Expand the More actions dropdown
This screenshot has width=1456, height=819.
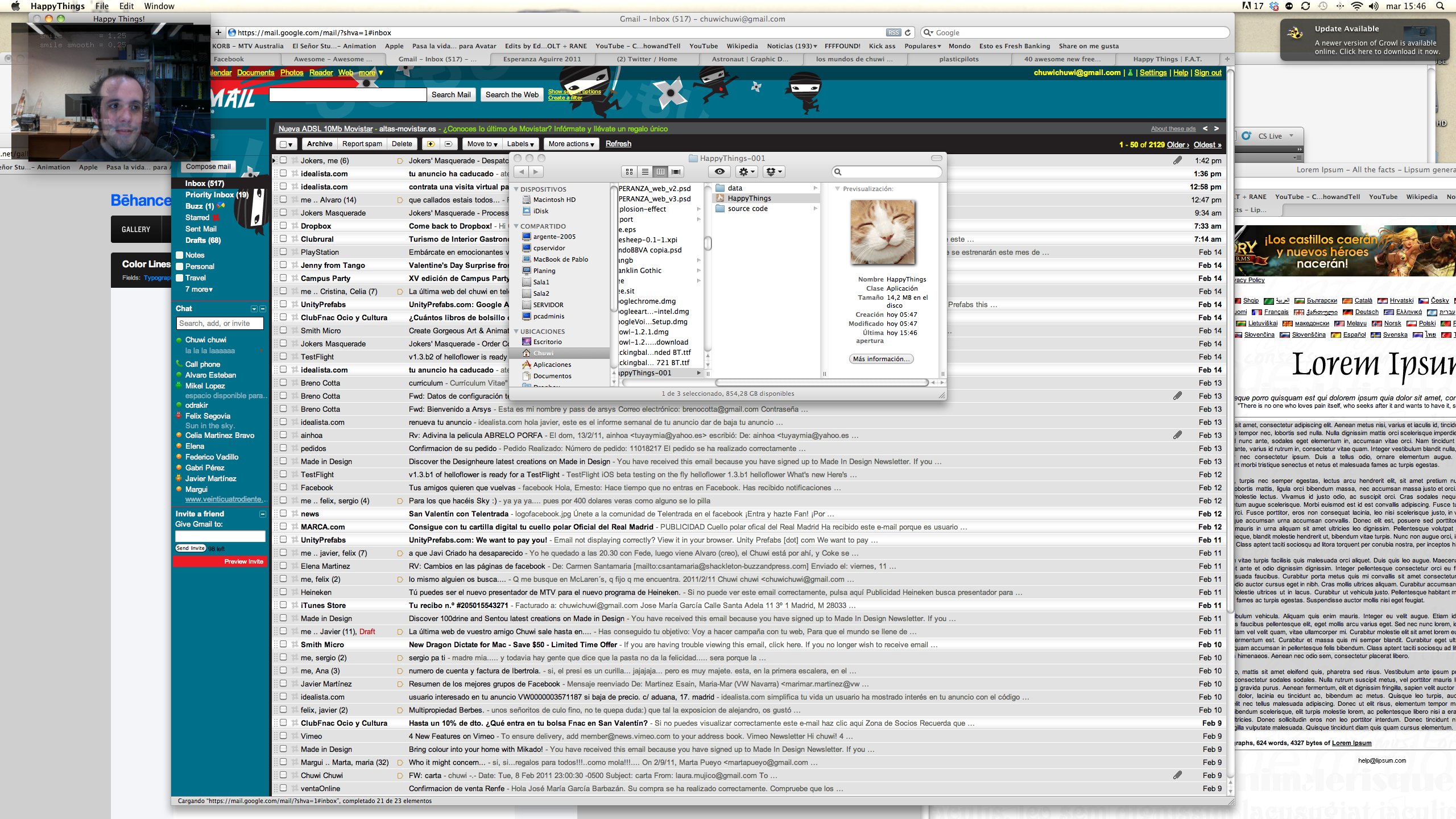(x=571, y=144)
